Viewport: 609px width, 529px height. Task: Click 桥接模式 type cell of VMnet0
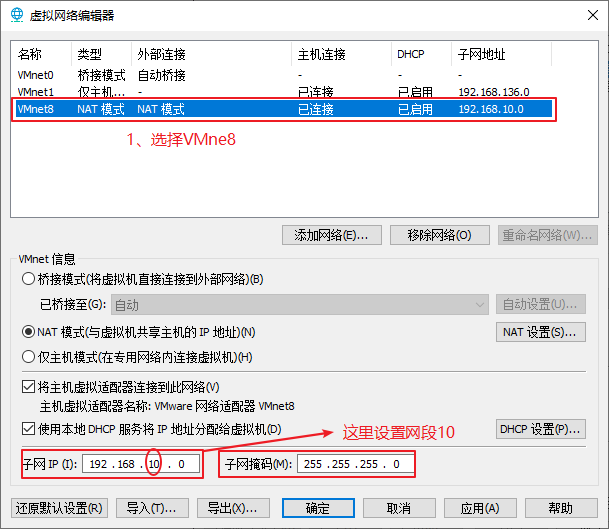[101, 75]
